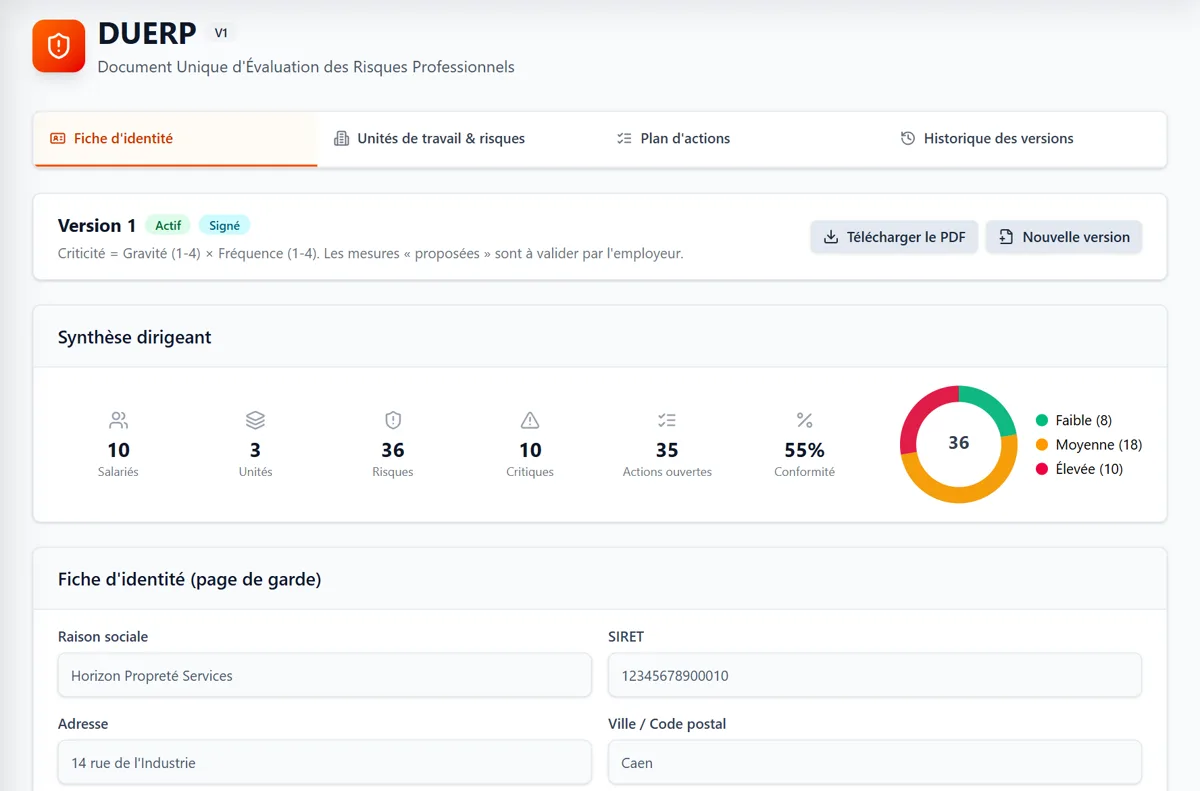Click the ID card icon in Fiche d'identité tab
This screenshot has width=1200, height=791.
tap(58, 139)
